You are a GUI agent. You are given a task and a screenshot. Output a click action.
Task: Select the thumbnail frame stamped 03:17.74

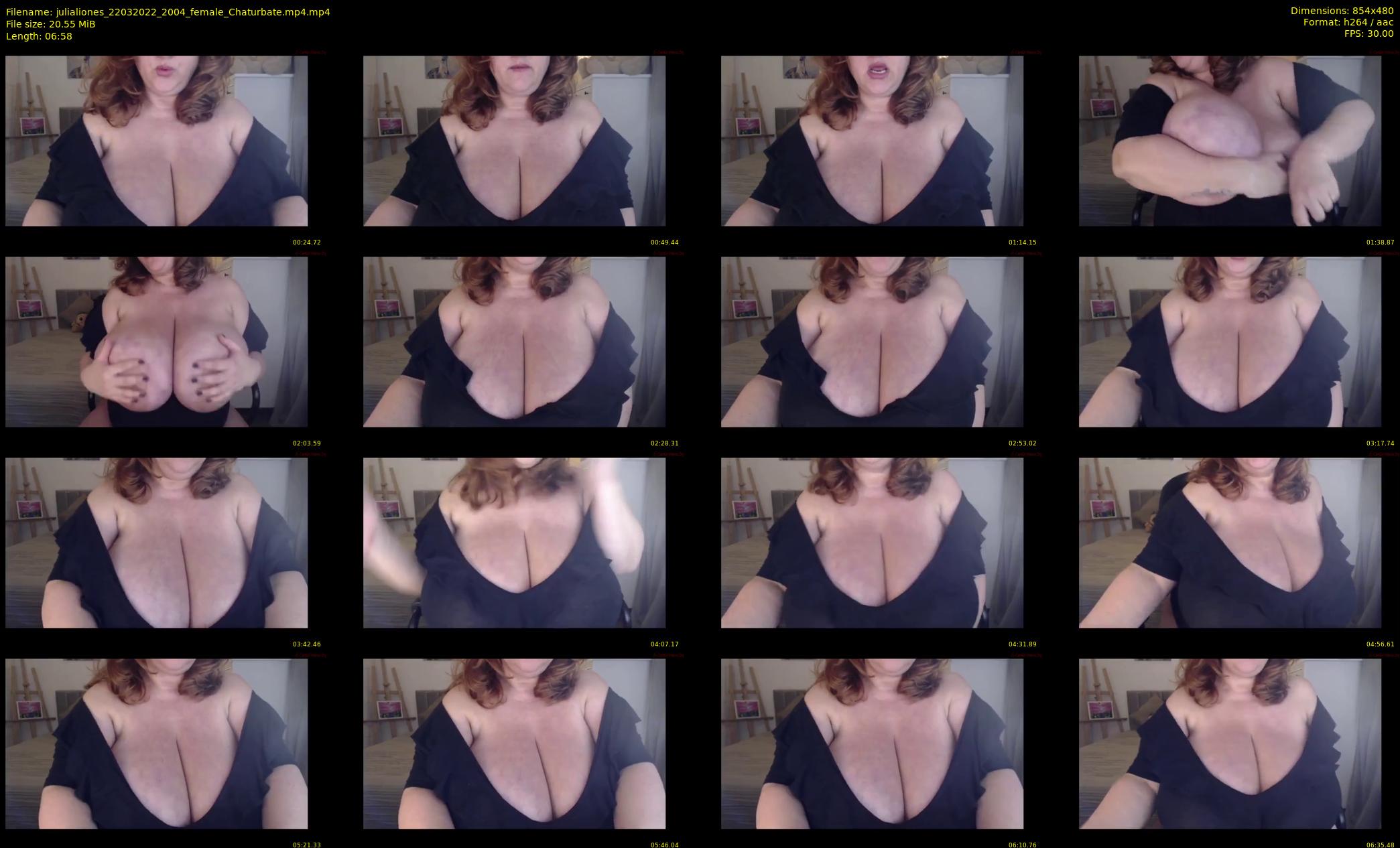1230,342
